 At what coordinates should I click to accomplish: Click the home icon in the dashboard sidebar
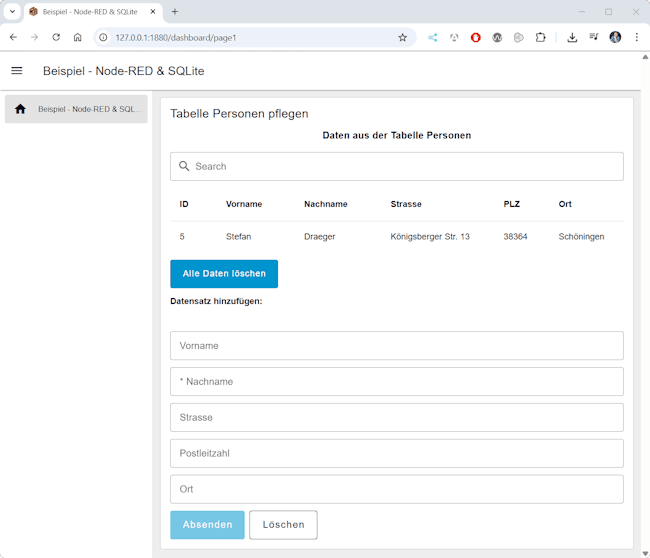[x=20, y=109]
